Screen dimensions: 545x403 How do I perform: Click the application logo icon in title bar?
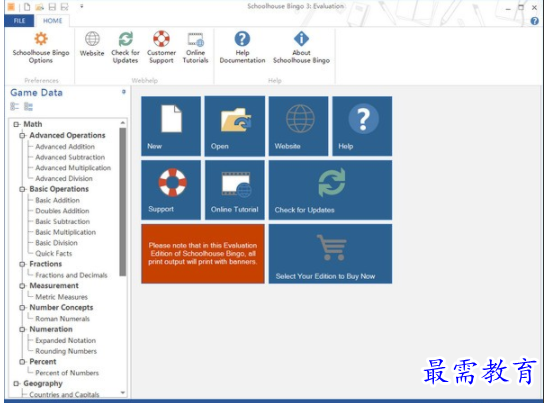[11, 7]
